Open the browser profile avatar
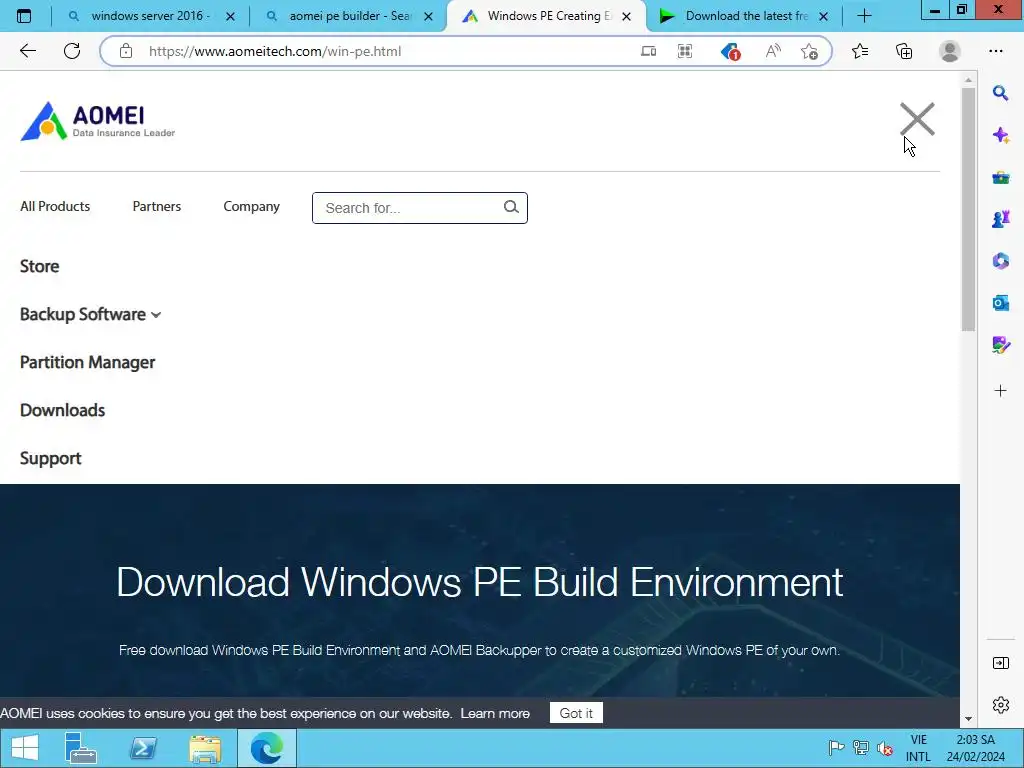 950,51
